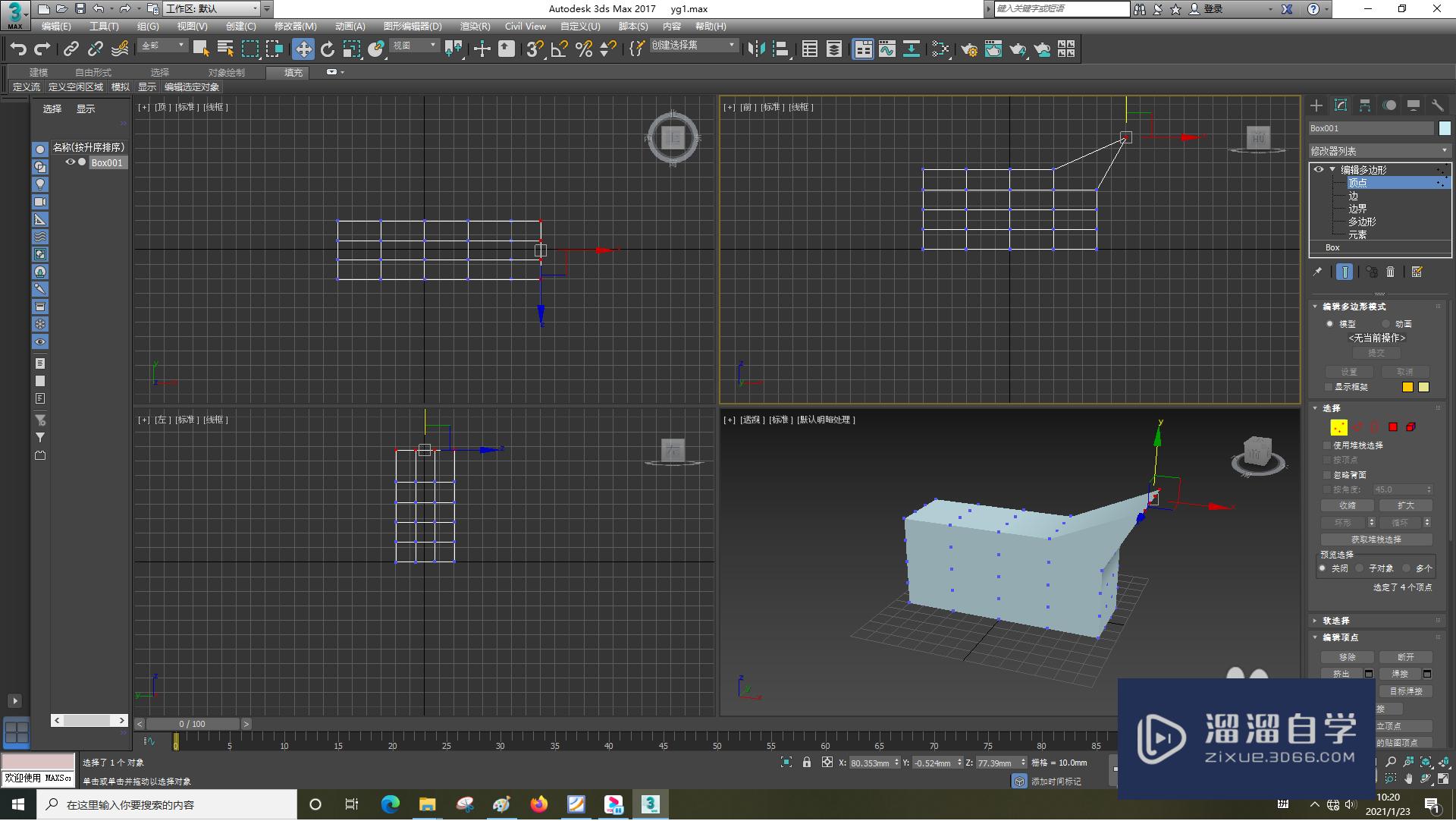Select 边 radio button in sub-object
The width and height of the screenshot is (1456, 821).
[x=1356, y=195]
